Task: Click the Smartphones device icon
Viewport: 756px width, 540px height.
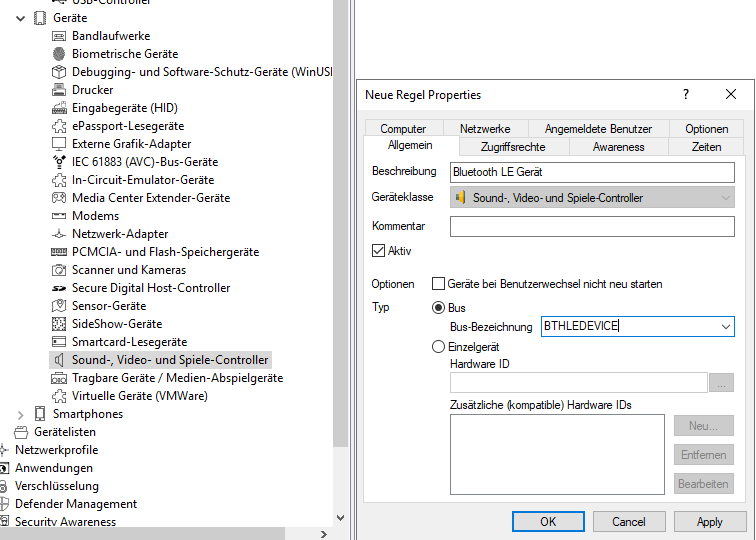Action: click(x=40, y=414)
